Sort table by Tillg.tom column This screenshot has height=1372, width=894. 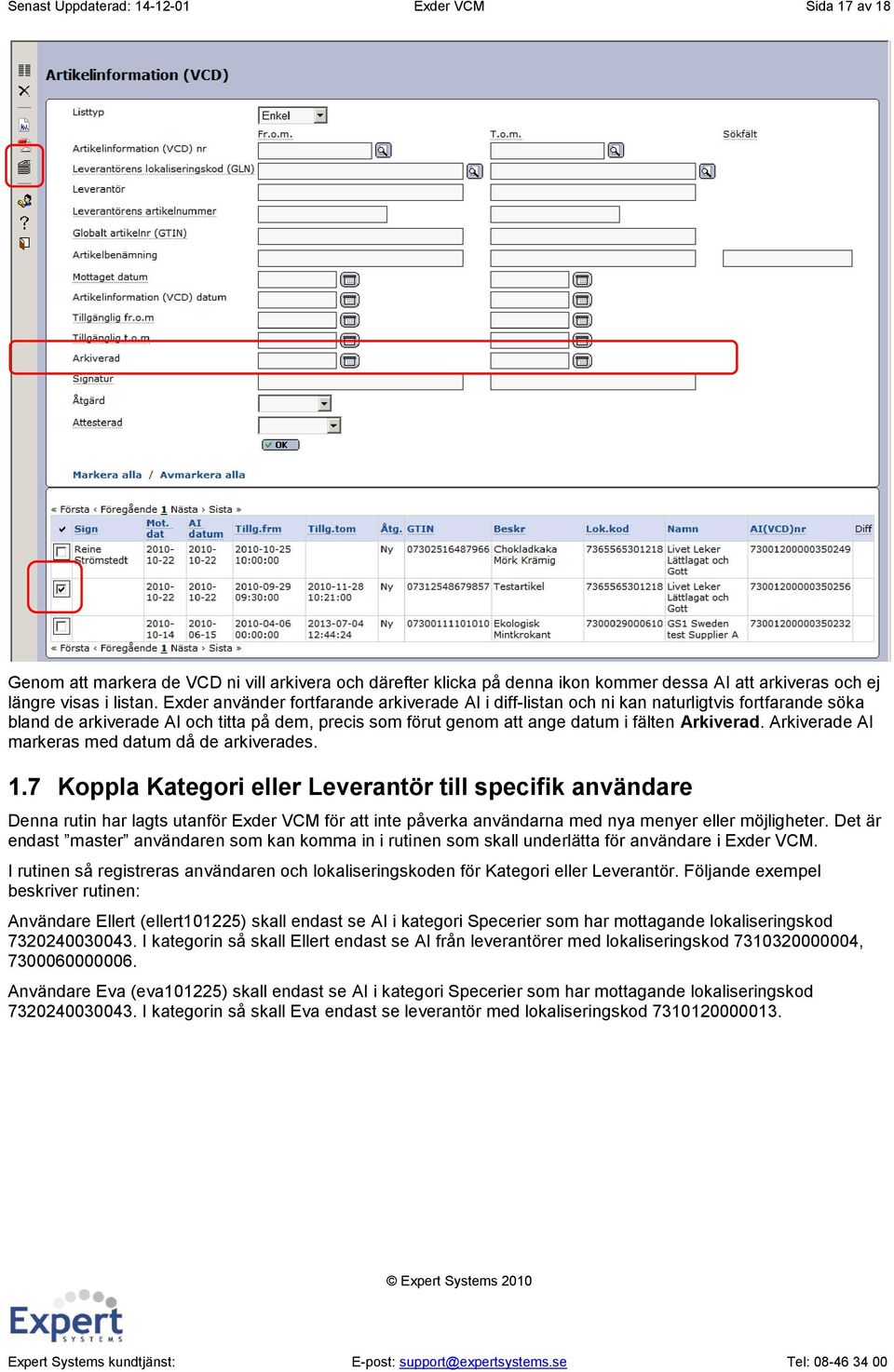(332, 529)
